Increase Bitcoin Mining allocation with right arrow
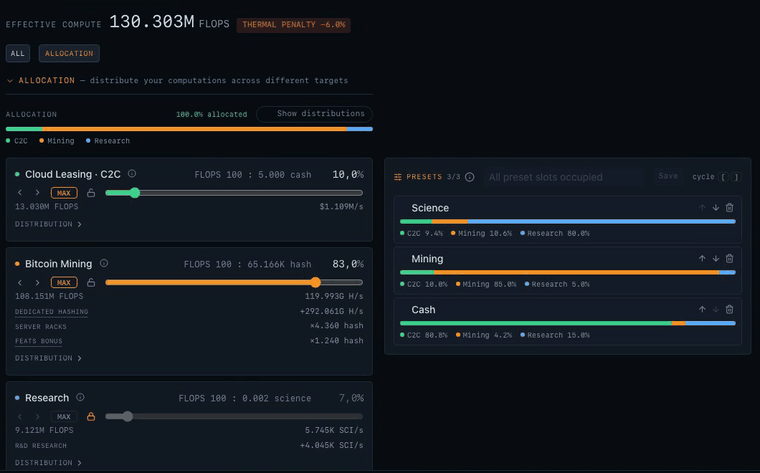The width and height of the screenshot is (760, 473). 37,282
